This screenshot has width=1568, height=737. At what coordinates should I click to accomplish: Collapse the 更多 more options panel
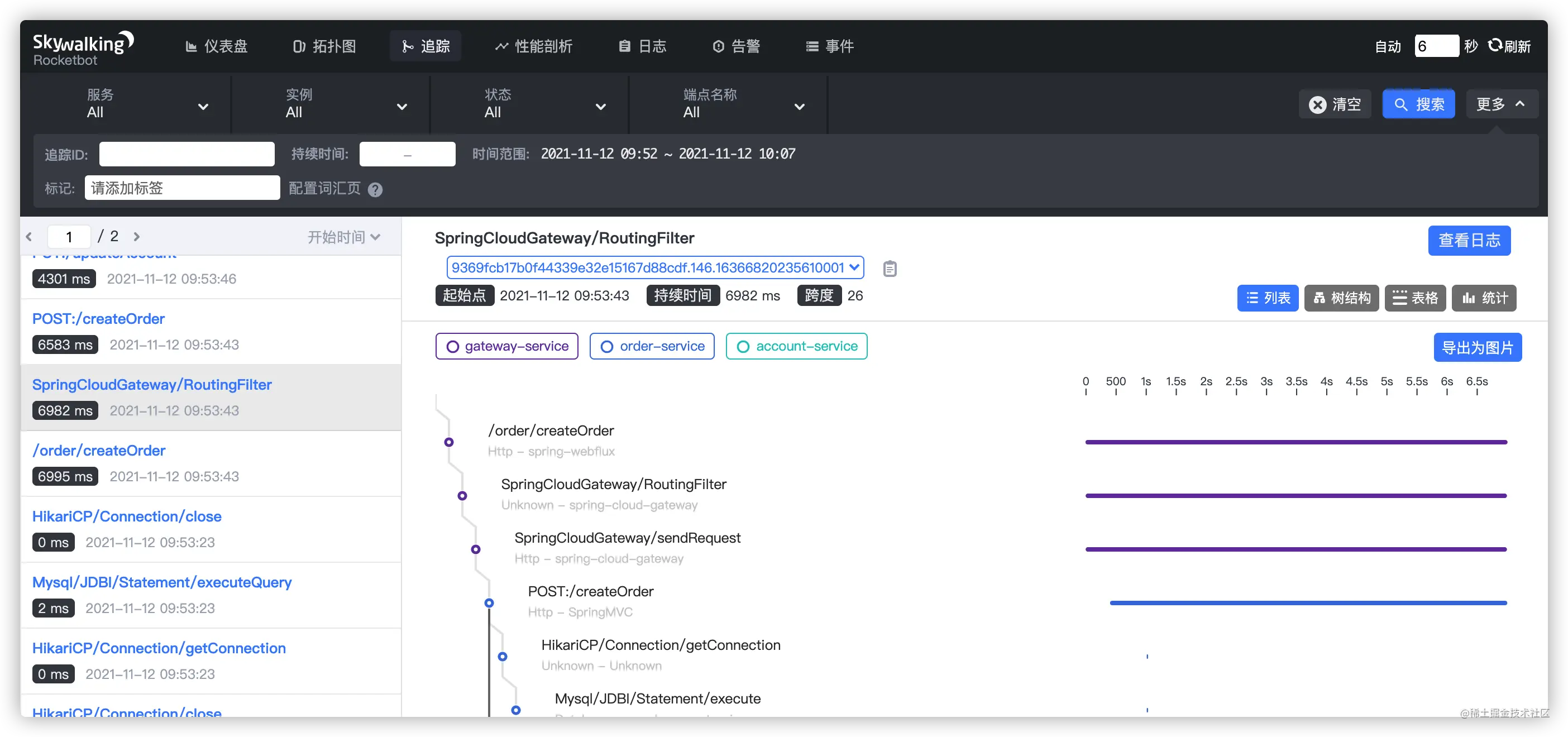click(1501, 104)
